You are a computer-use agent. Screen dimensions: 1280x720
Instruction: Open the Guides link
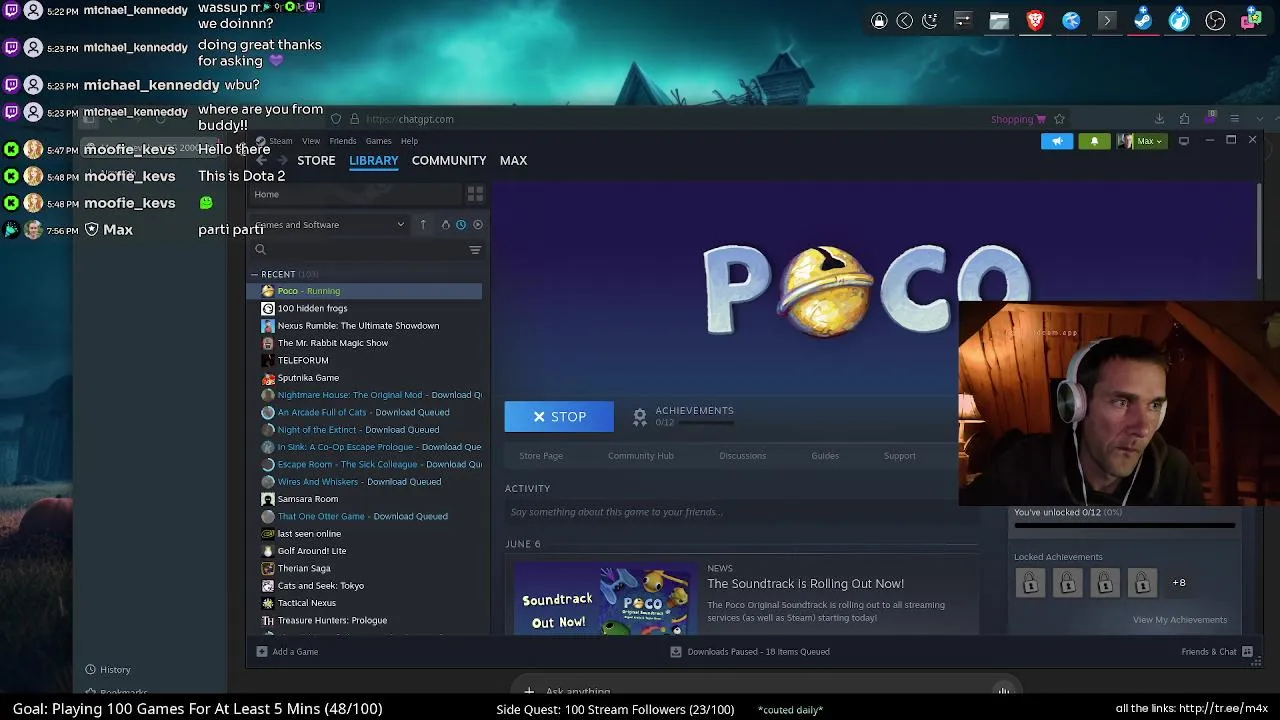point(825,456)
